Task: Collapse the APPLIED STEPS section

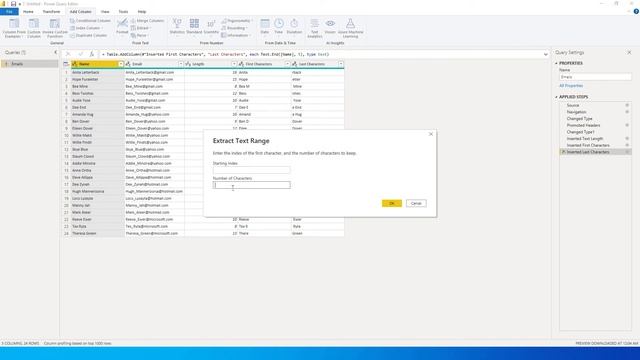Action: [556, 97]
